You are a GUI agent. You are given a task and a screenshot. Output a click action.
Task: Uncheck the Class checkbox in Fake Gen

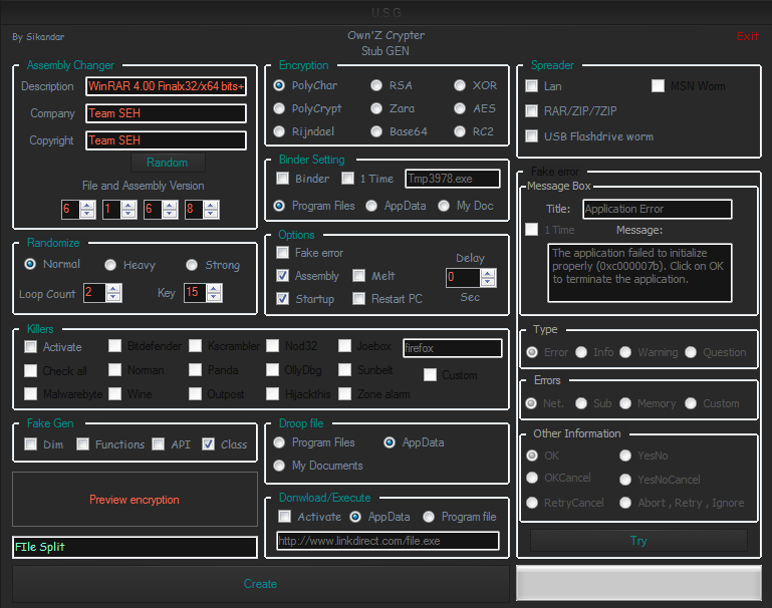click(x=208, y=445)
